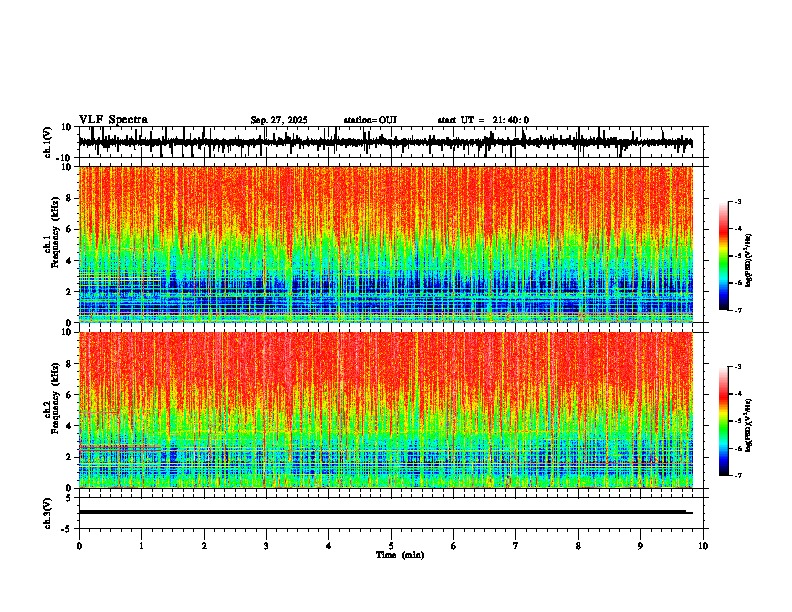Click time axis tick label "1"
Screen dimensions: 792x612
141,546
